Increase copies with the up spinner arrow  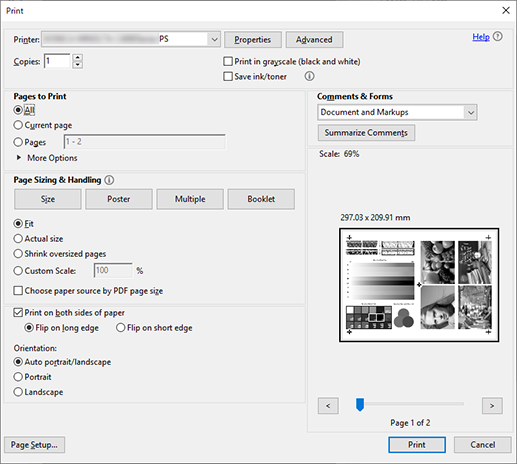[77, 57]
